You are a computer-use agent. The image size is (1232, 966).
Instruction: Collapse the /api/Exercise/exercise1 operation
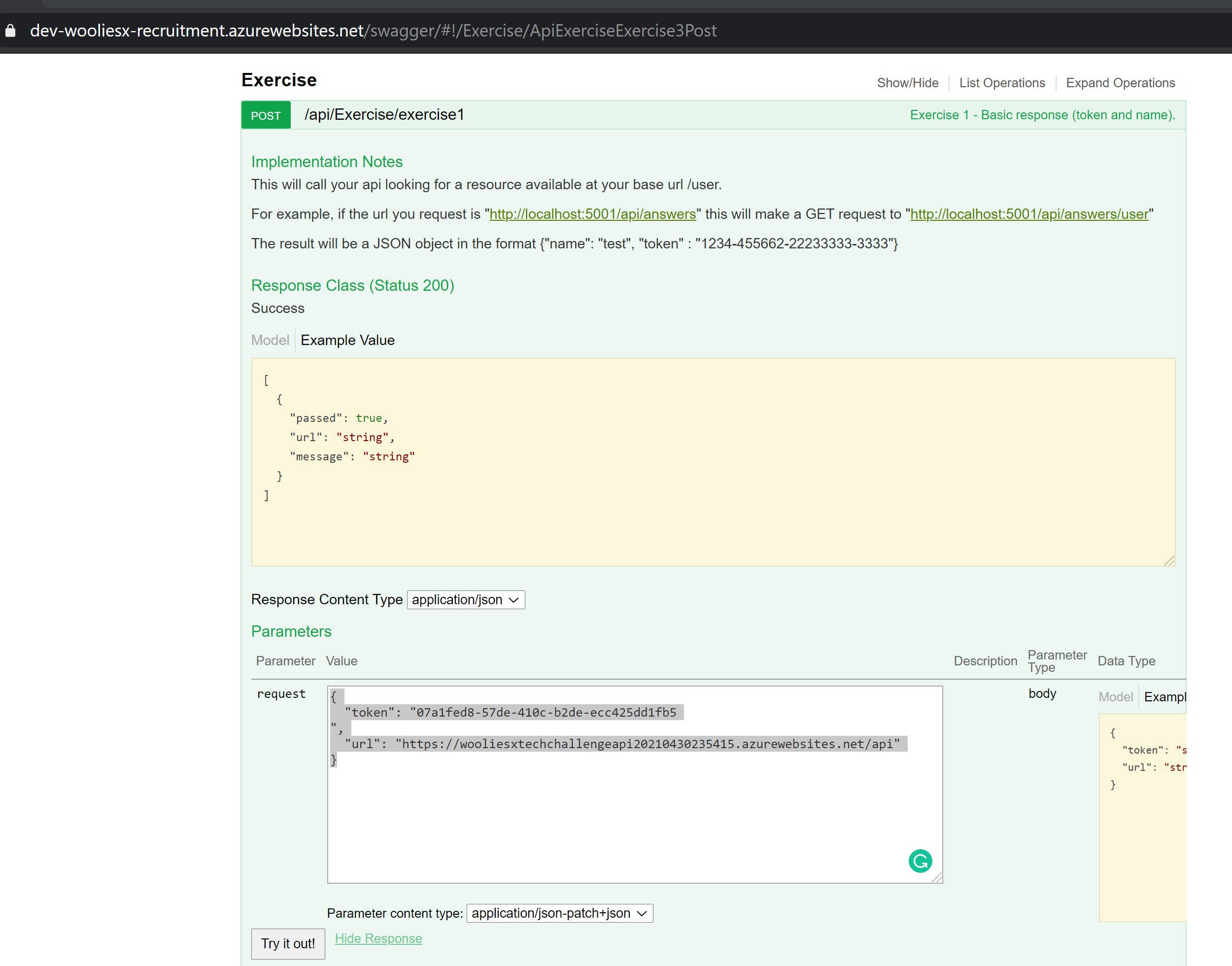tap(384, 115)
